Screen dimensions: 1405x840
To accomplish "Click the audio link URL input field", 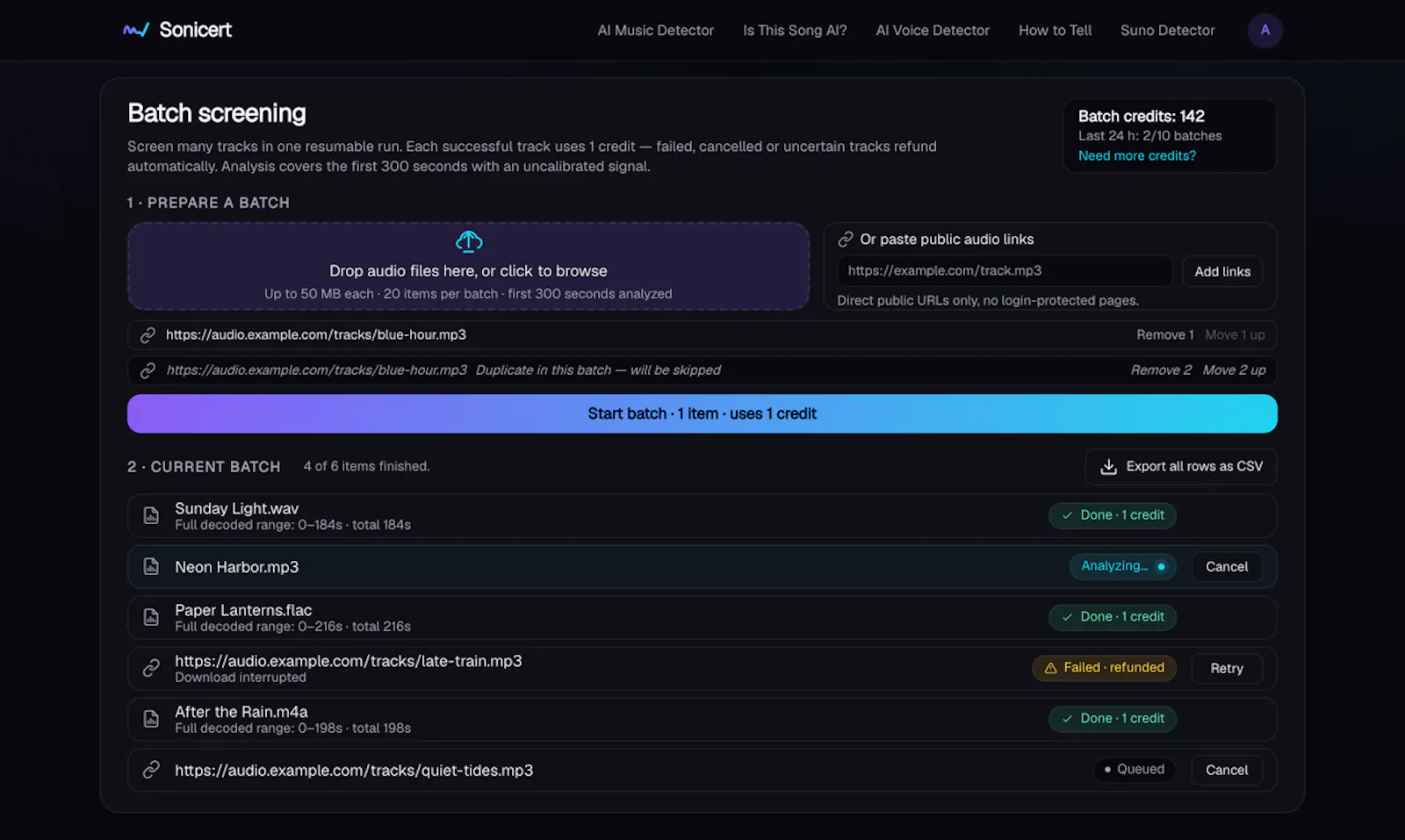I will point(1005,271).
